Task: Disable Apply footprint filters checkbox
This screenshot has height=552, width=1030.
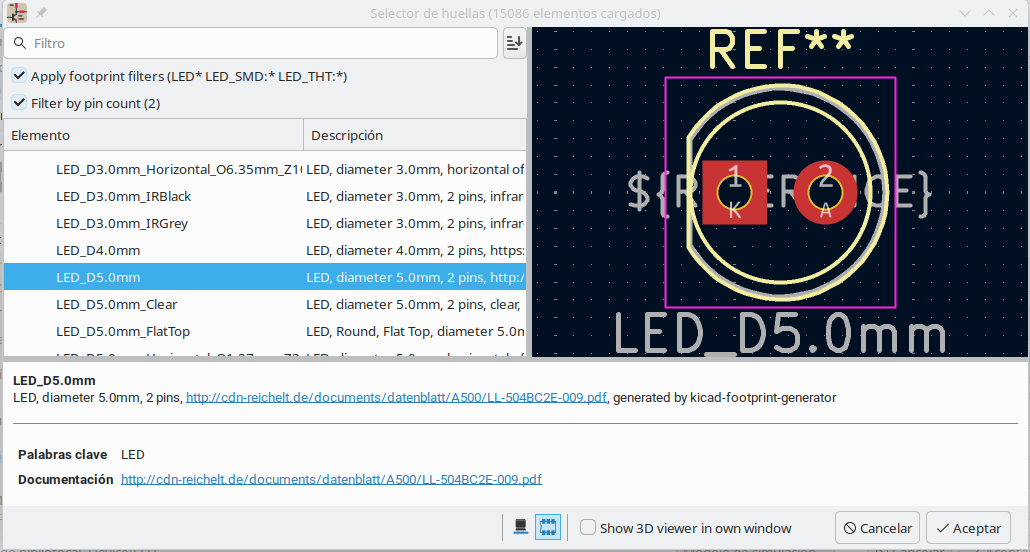Action: pos(20,76)
